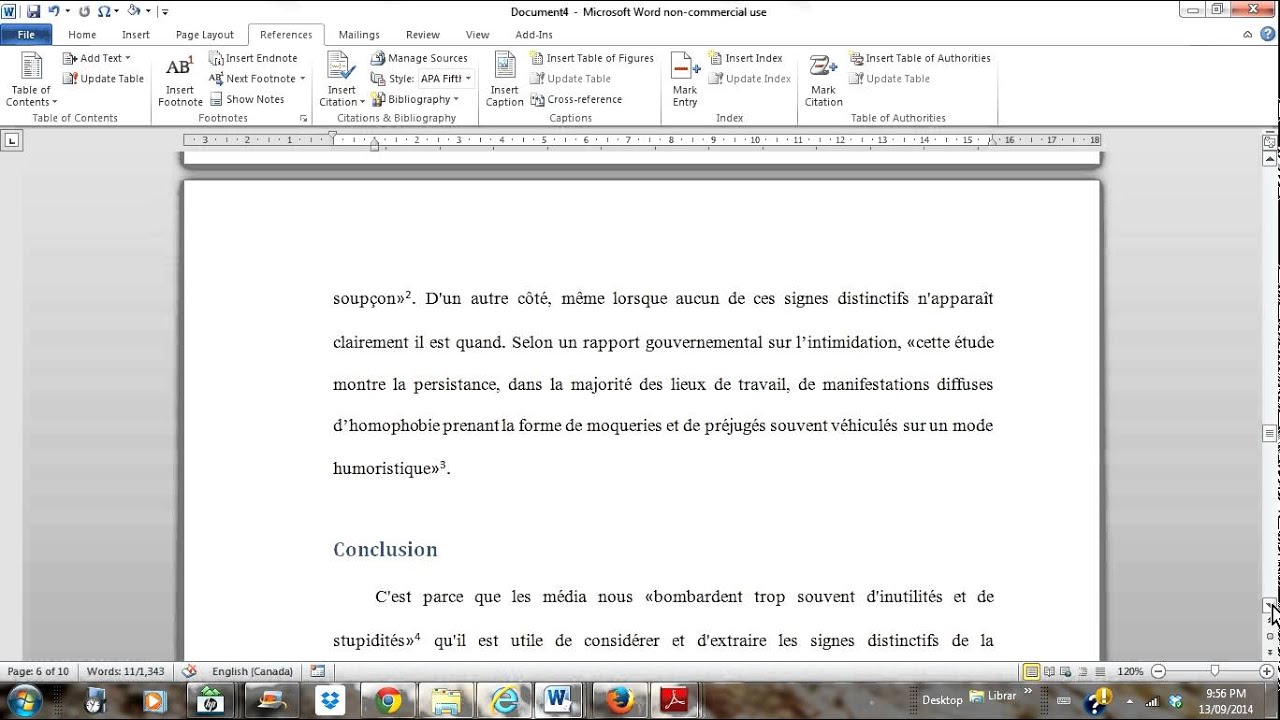This screenshot has width=1280, height=720.
Task: Mark an index entry
Action: pyautogui.click(x=685, y=80)
